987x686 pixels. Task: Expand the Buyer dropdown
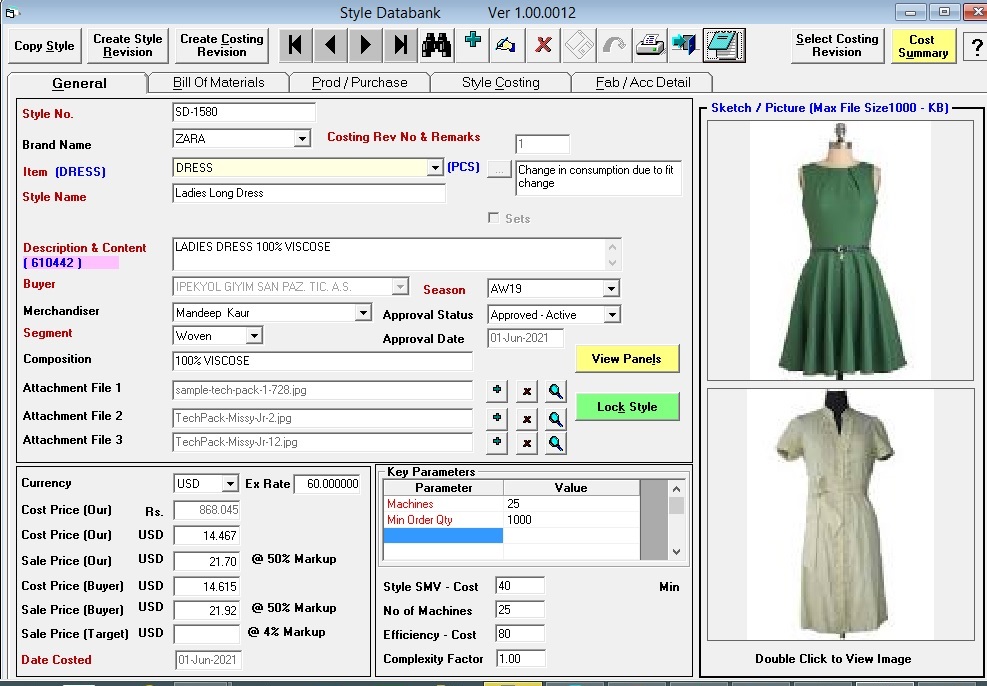tap(400, 287)
